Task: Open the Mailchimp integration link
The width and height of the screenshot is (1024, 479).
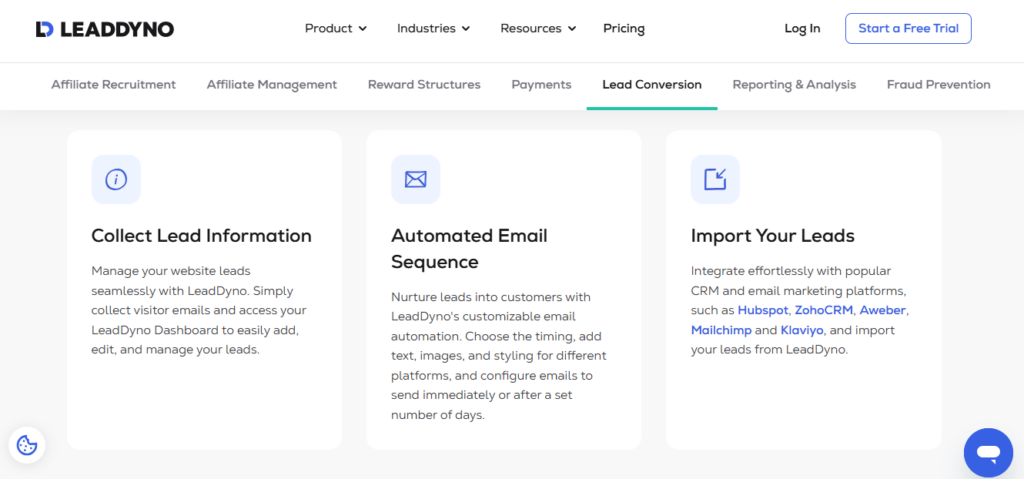Action: click(721, 330)
